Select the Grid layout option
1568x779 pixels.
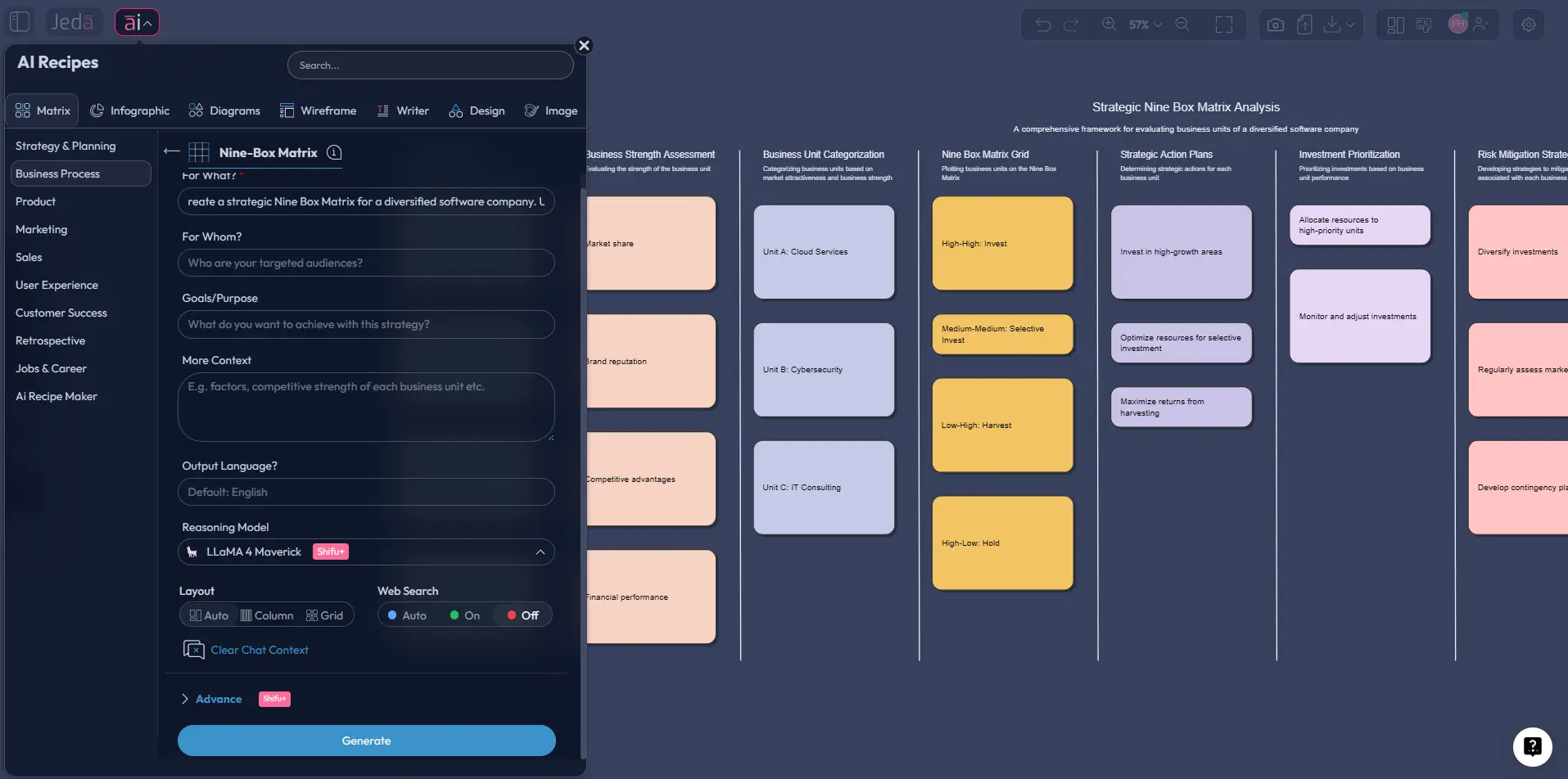click(x=323, y=615)
